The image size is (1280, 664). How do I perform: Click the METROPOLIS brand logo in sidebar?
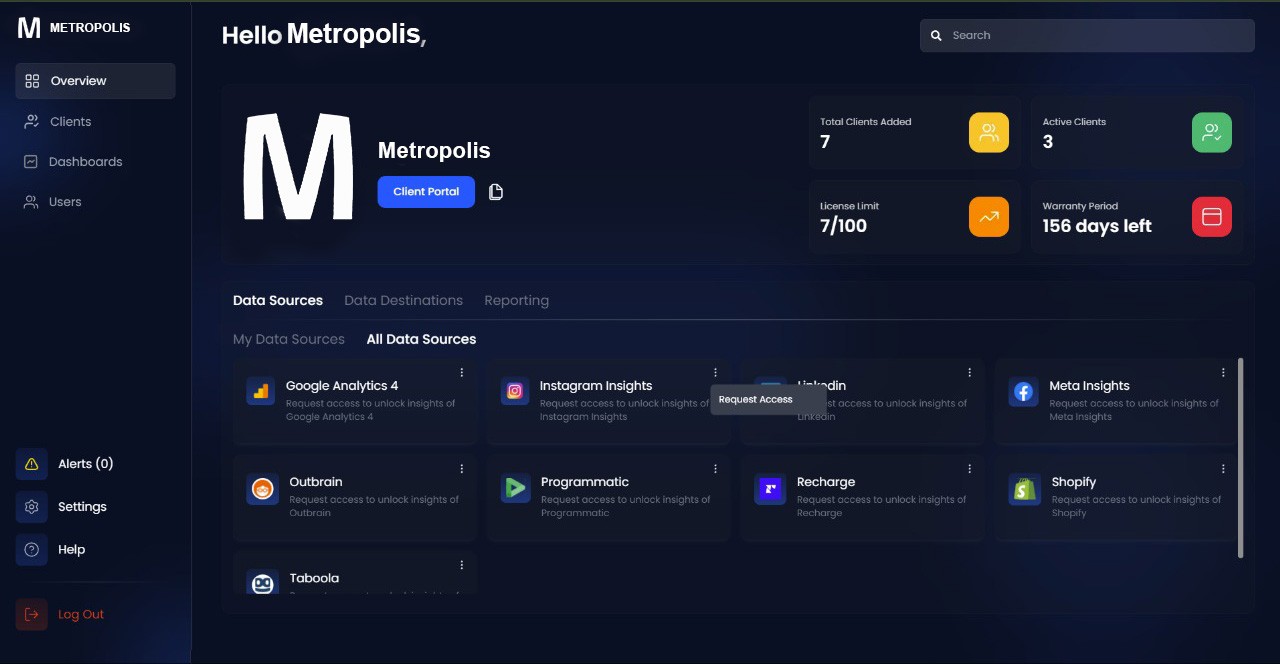pyautogui.click(x=74, y=27)
